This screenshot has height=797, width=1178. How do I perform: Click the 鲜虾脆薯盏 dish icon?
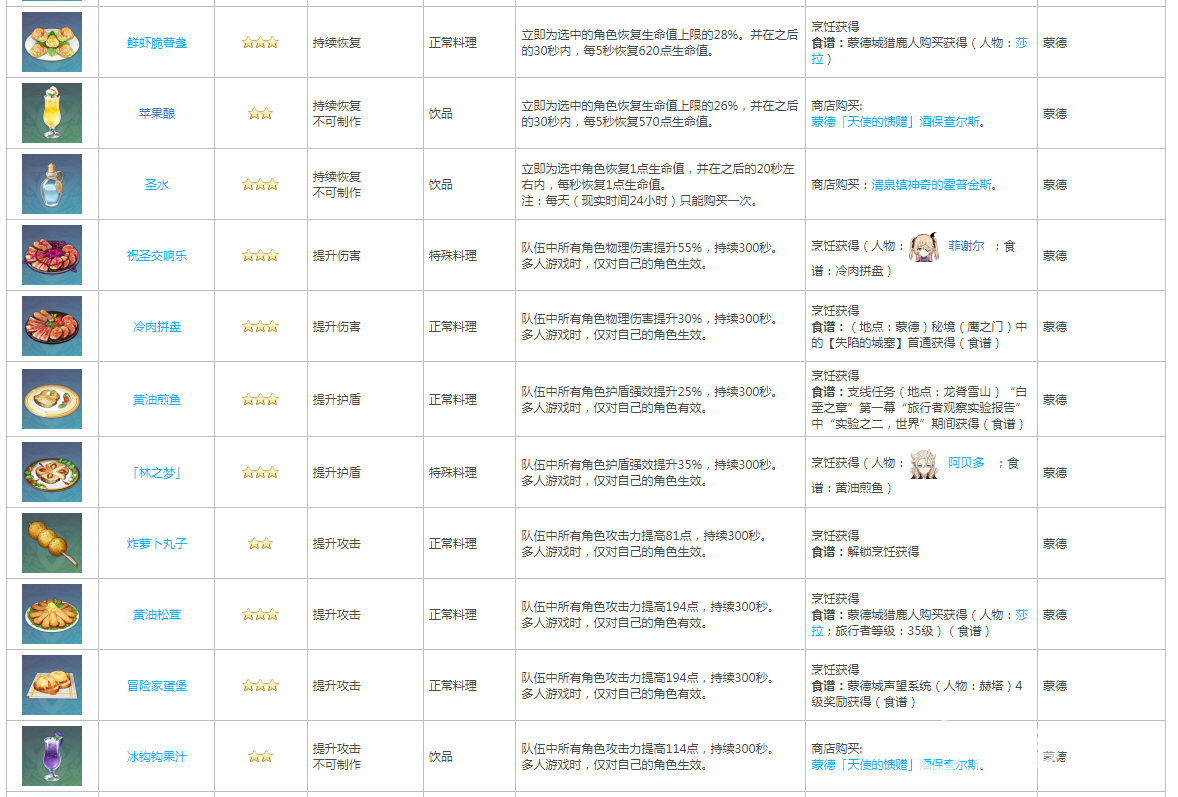click(x=52, y=42)
